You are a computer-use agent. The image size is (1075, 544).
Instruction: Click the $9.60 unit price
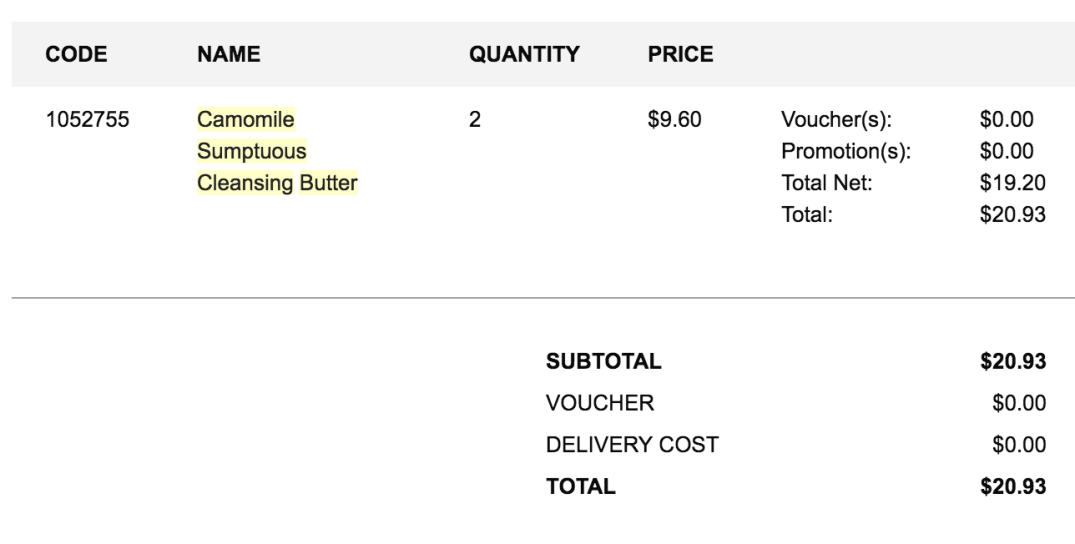tap(674, 121)
